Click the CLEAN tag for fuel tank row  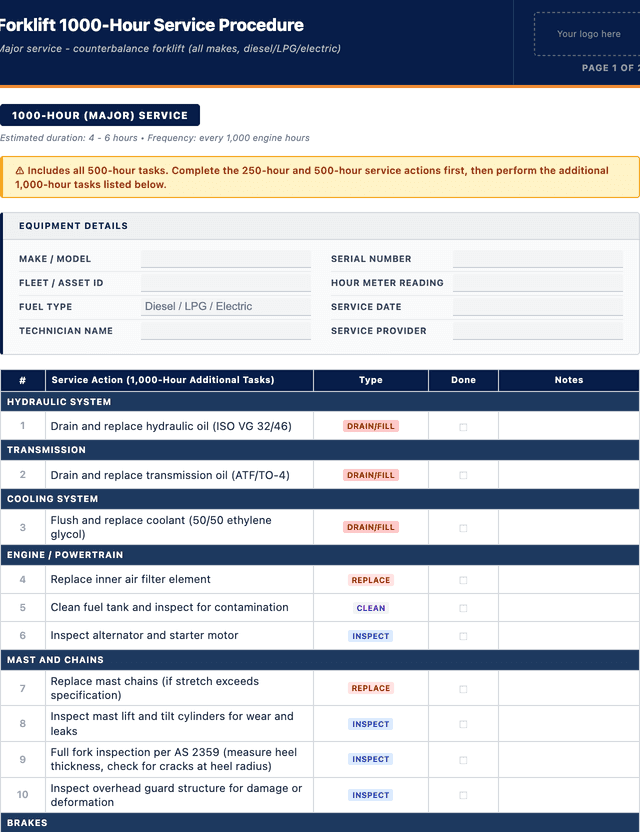tap(371, 608)
